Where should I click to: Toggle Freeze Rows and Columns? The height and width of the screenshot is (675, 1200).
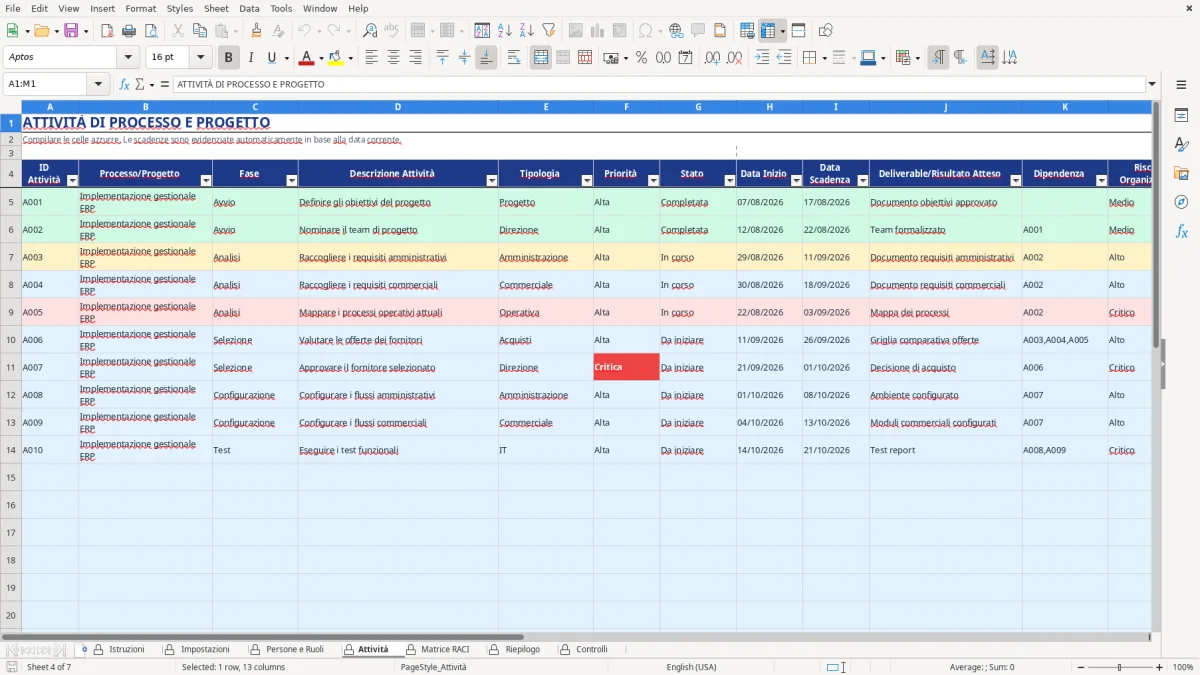[766, 31]
